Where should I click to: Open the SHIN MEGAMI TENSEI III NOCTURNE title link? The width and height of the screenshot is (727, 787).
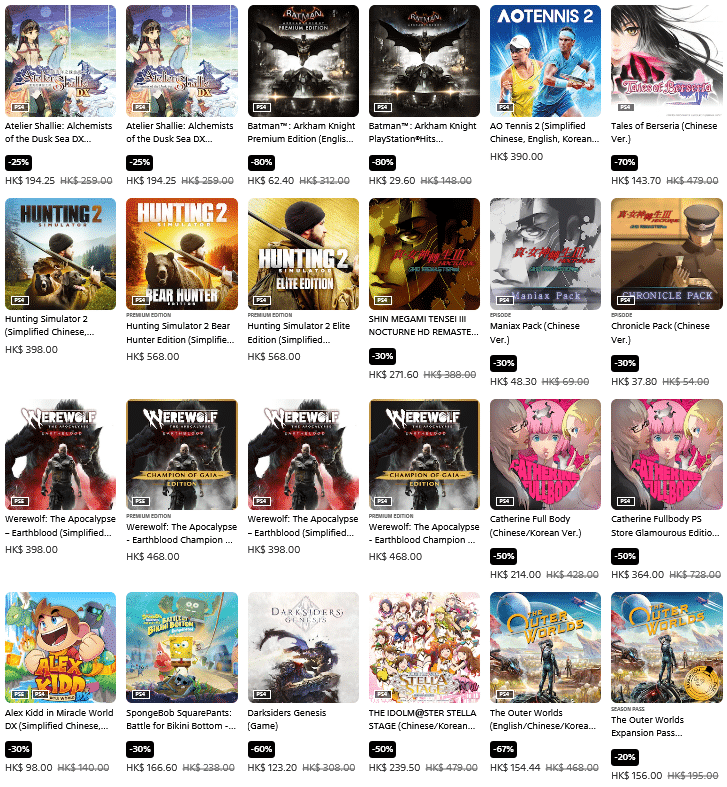click(423, 325)
